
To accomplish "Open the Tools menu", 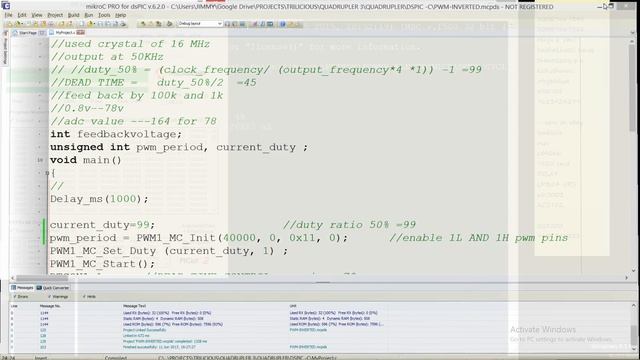I will pyautogui.click(x=104, y=15).
